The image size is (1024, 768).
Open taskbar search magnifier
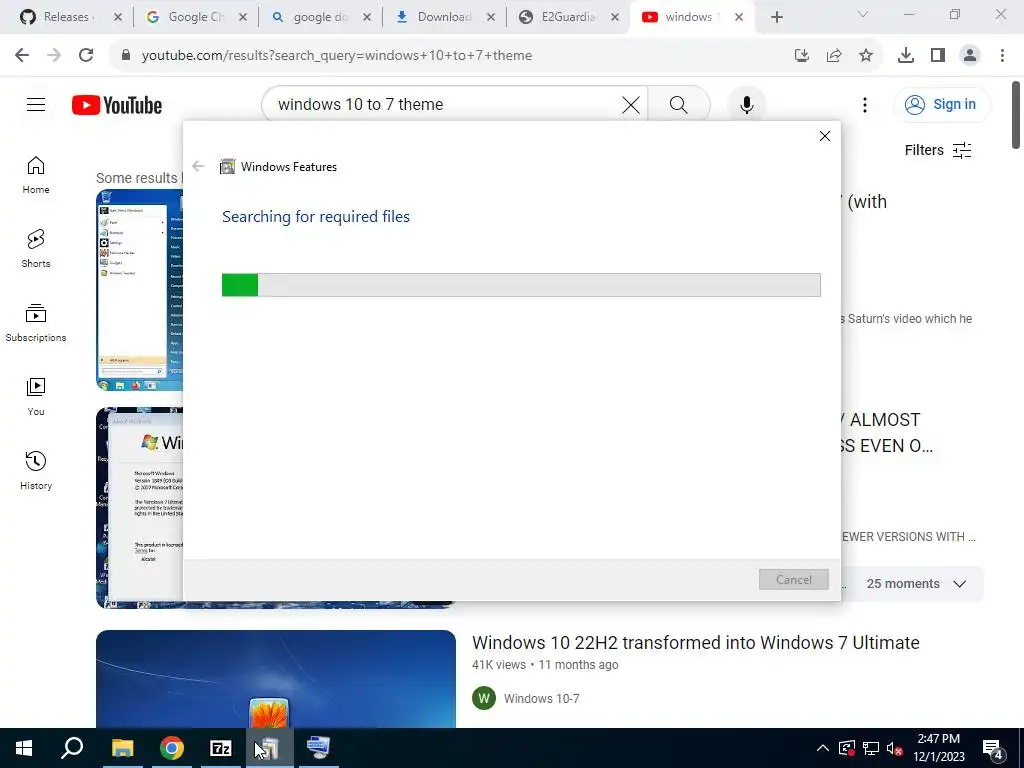(72, 748)
